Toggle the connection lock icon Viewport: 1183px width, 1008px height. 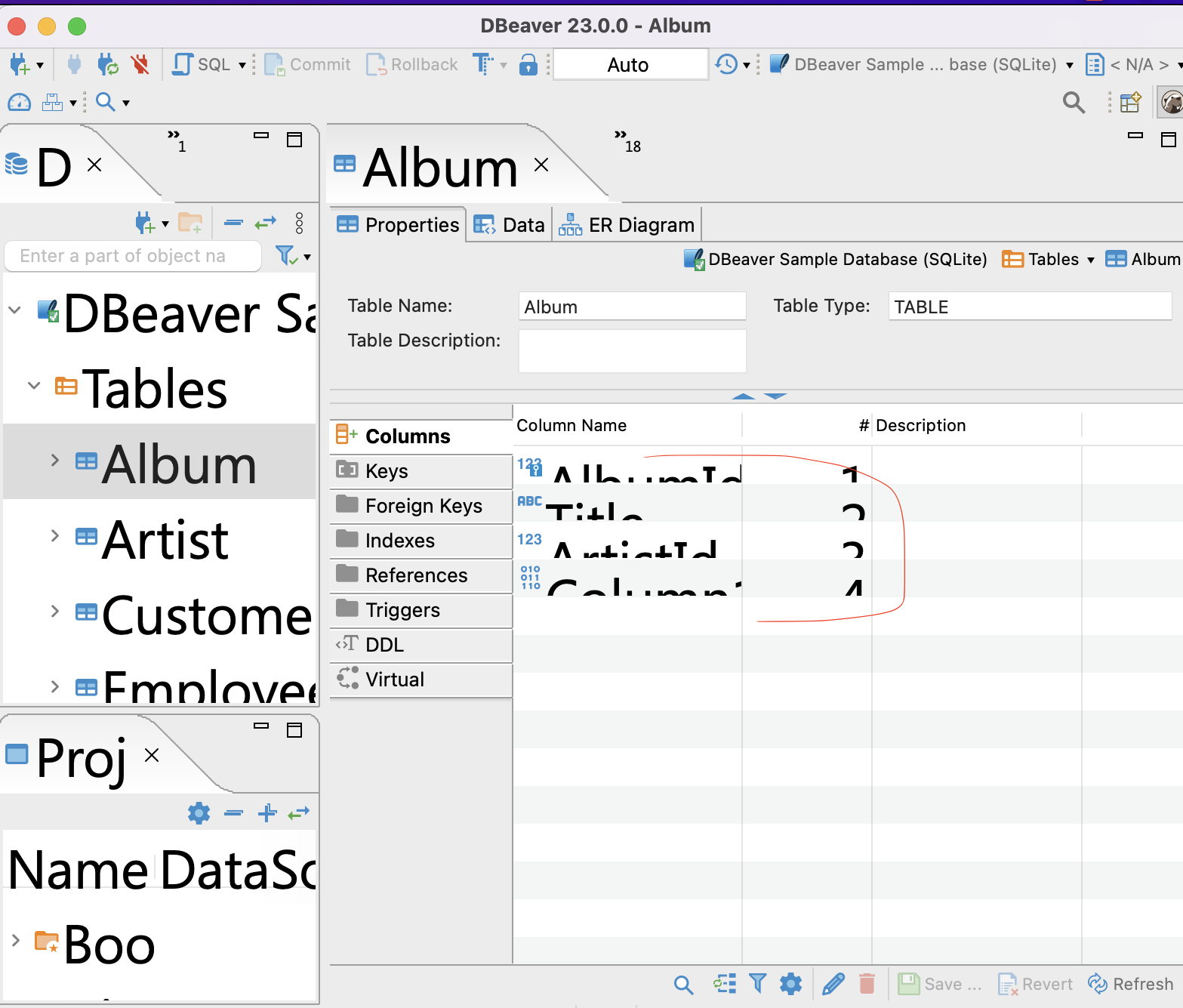529,64
